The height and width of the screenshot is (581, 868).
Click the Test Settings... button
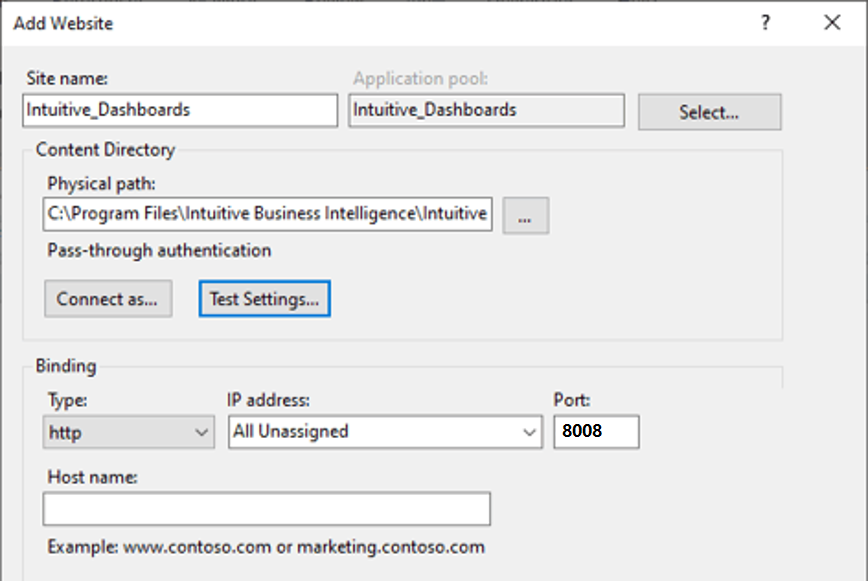265,299
